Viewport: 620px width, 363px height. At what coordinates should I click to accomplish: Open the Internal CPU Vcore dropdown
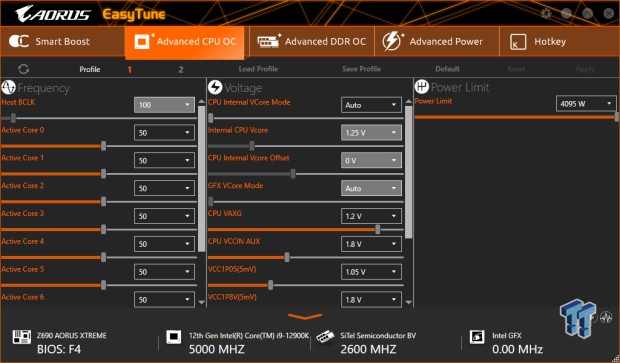pos(371,132)
